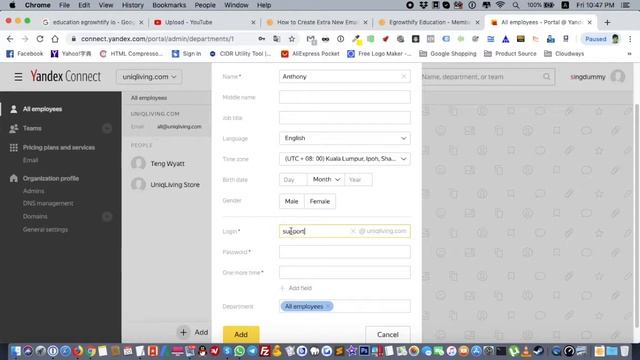Viewport: 640px width, 360px height.
Task: Go back in Chrome
Action: click(10, 39)
